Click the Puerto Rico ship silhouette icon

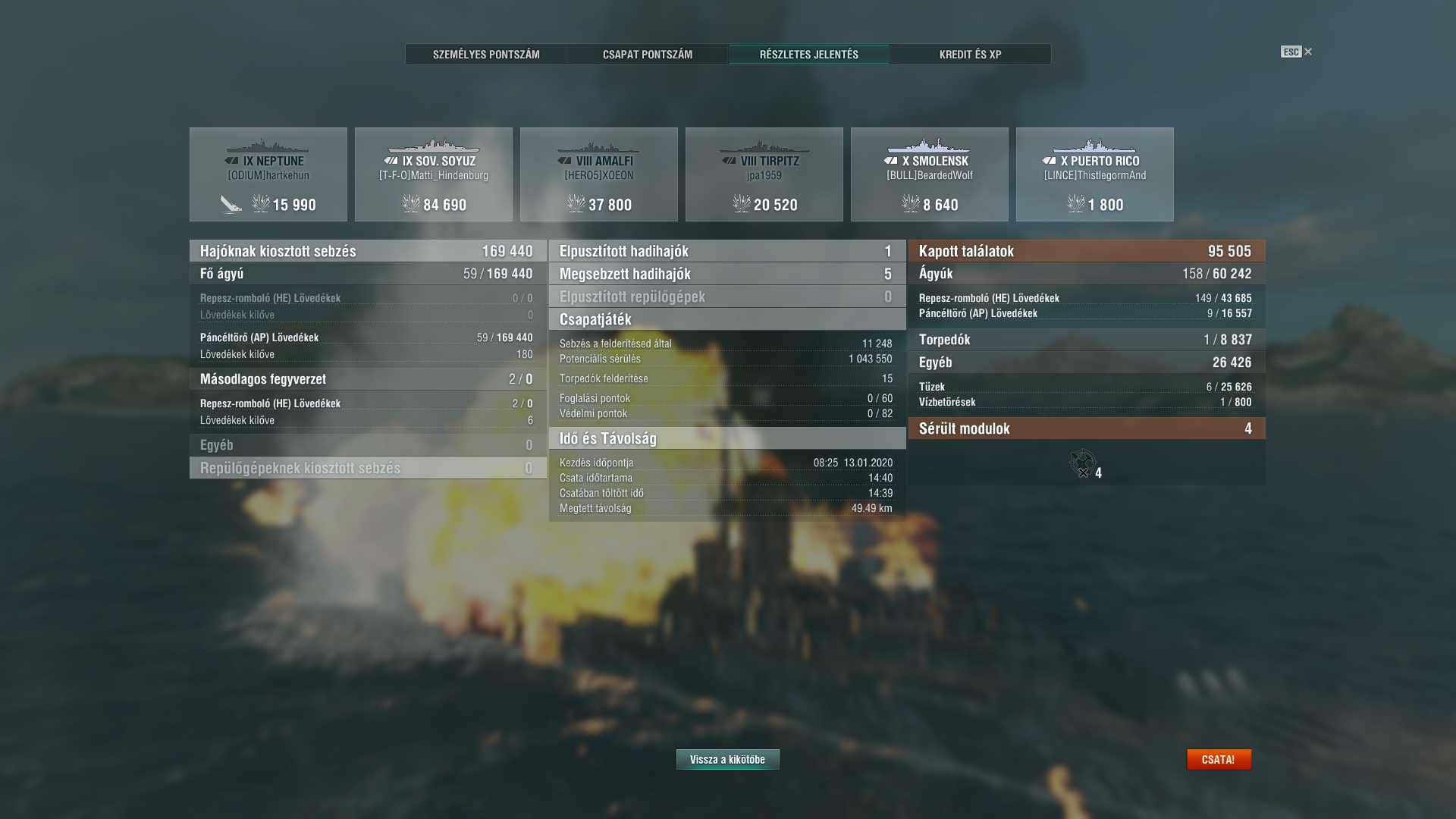(1094, 145)
